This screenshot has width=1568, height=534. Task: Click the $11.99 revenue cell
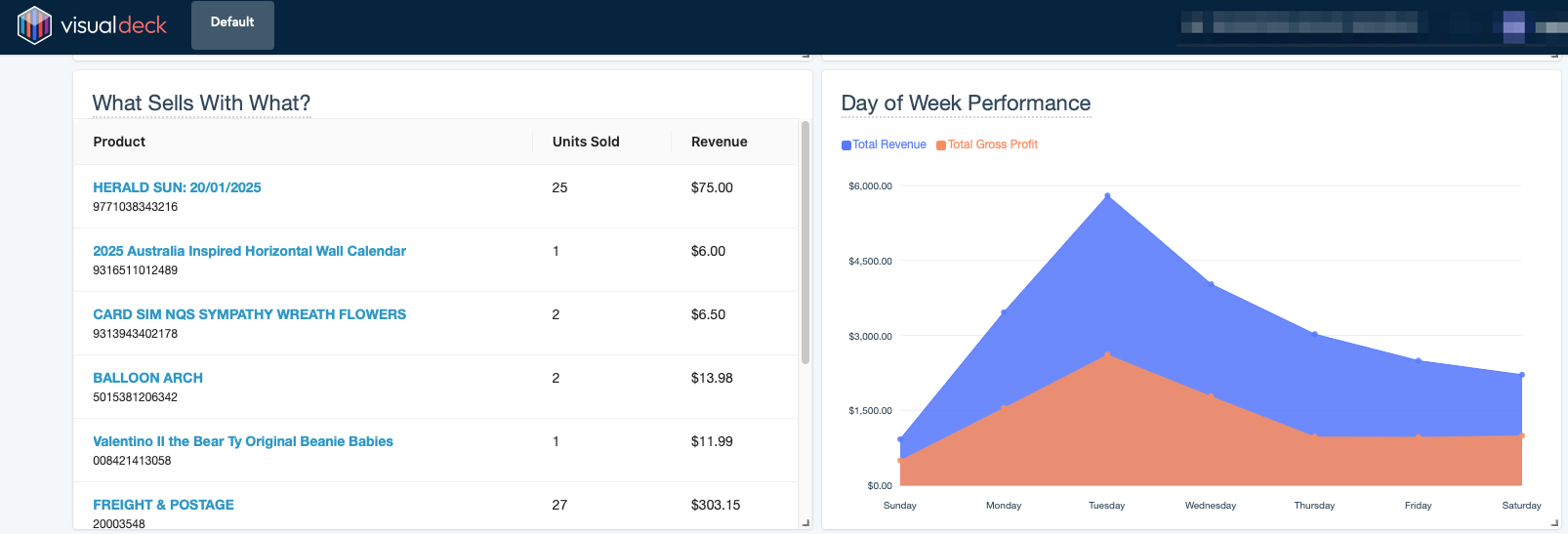(712, 441)
